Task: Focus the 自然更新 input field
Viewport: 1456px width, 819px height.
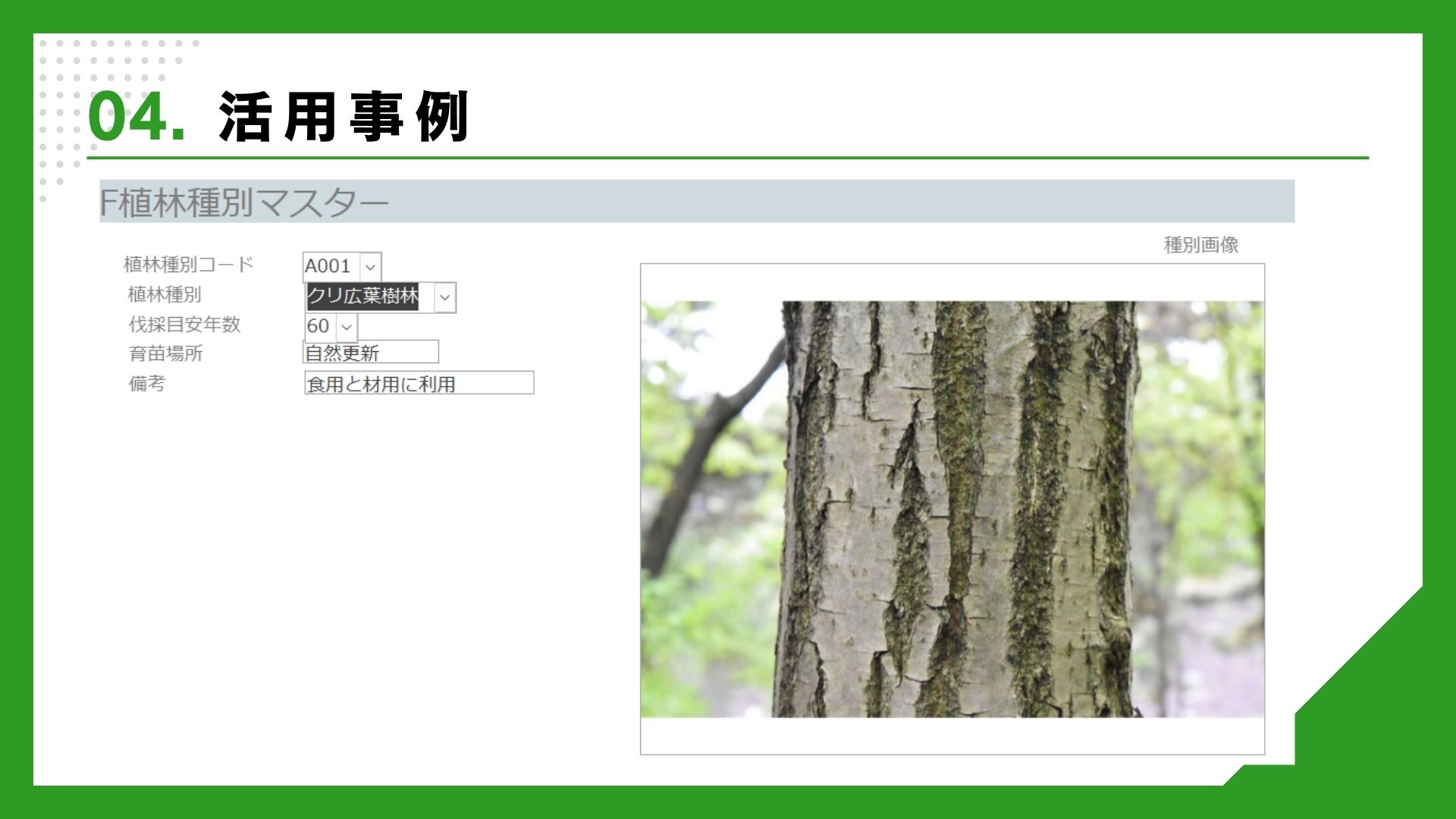Action: [x=370, y=353]
